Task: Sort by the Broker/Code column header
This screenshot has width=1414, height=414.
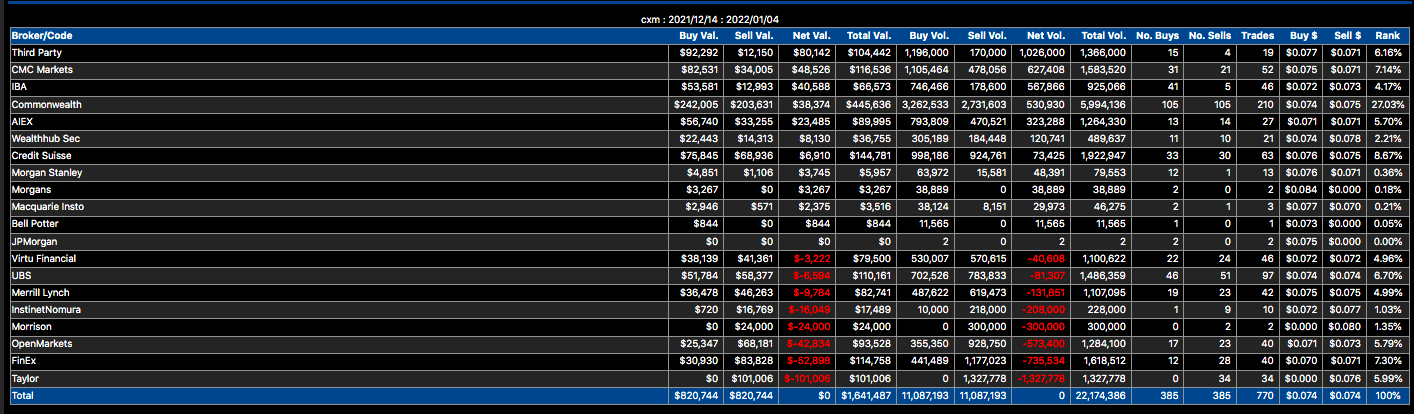Action: (x=41, y=36)
